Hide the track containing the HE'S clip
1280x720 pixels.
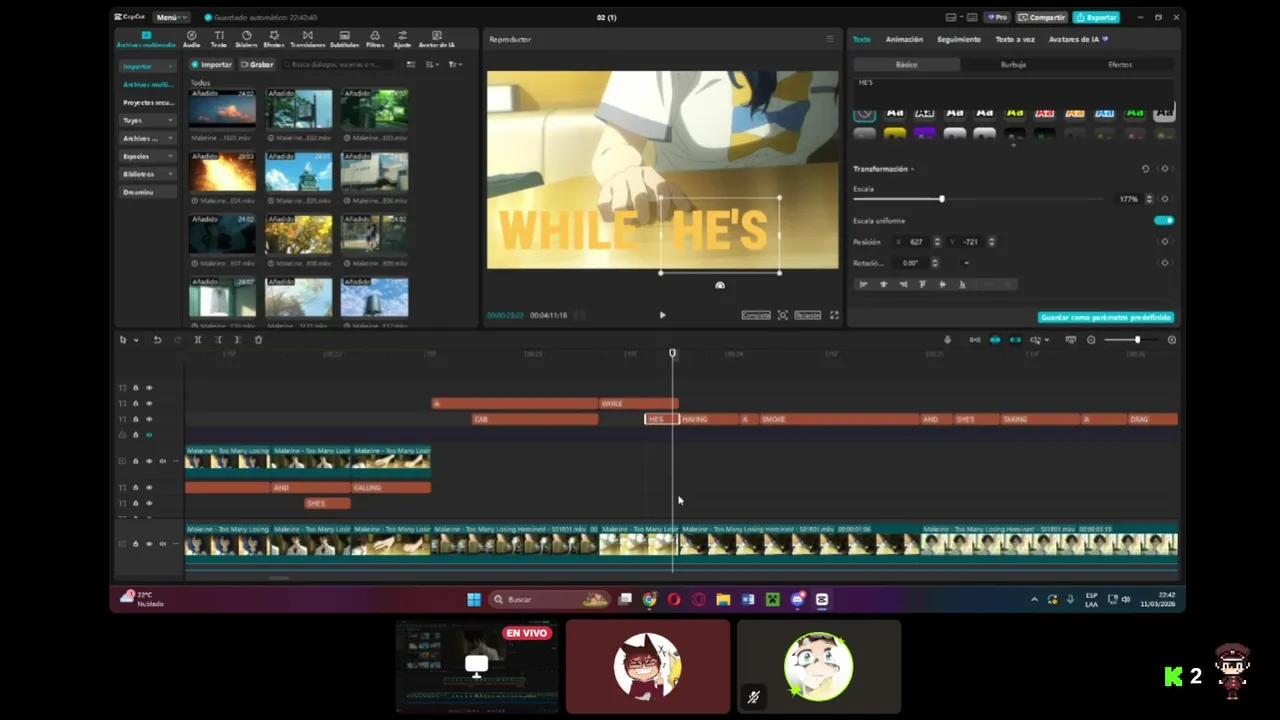[x=149, y=420]
